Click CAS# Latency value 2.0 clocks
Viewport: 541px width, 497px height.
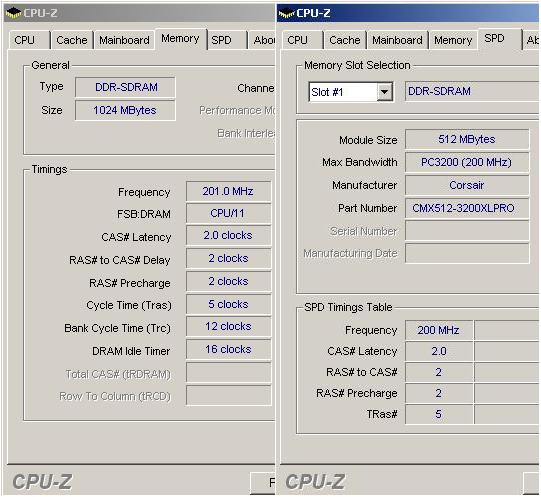tap(228, 235)
